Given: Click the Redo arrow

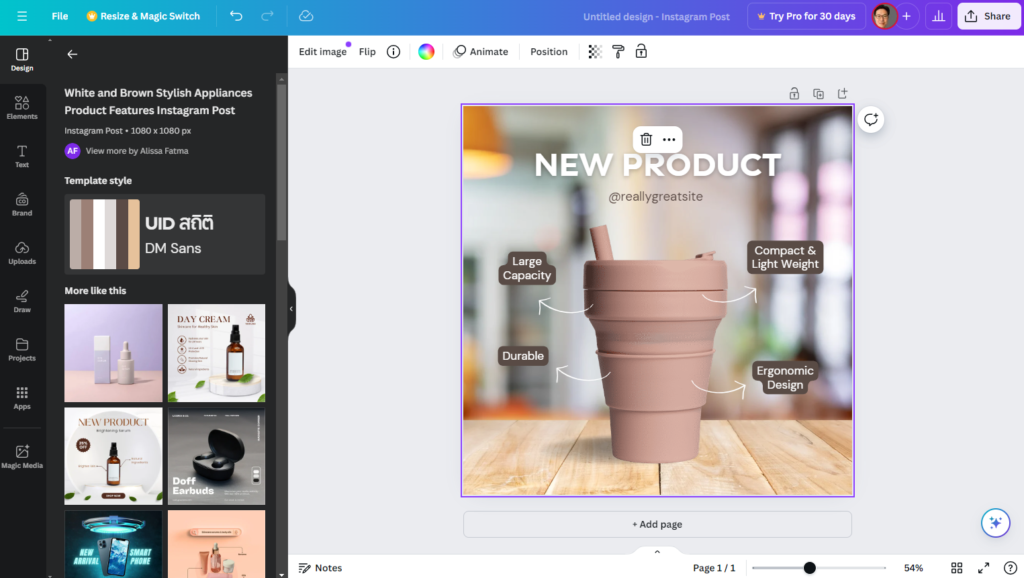Looking at the screenshot, I should coord(267,16).
